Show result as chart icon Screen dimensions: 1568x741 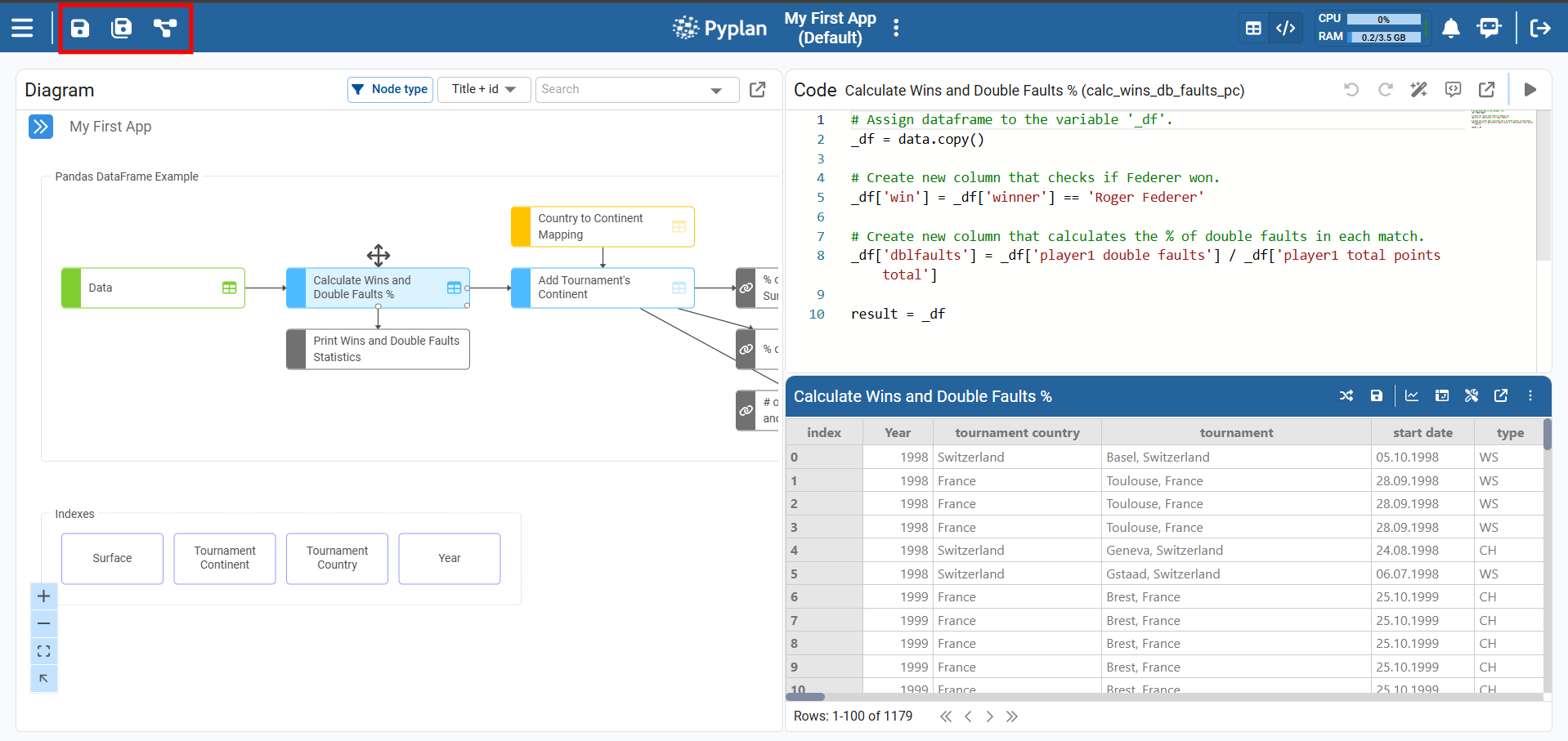click(x=1412, y=396)
